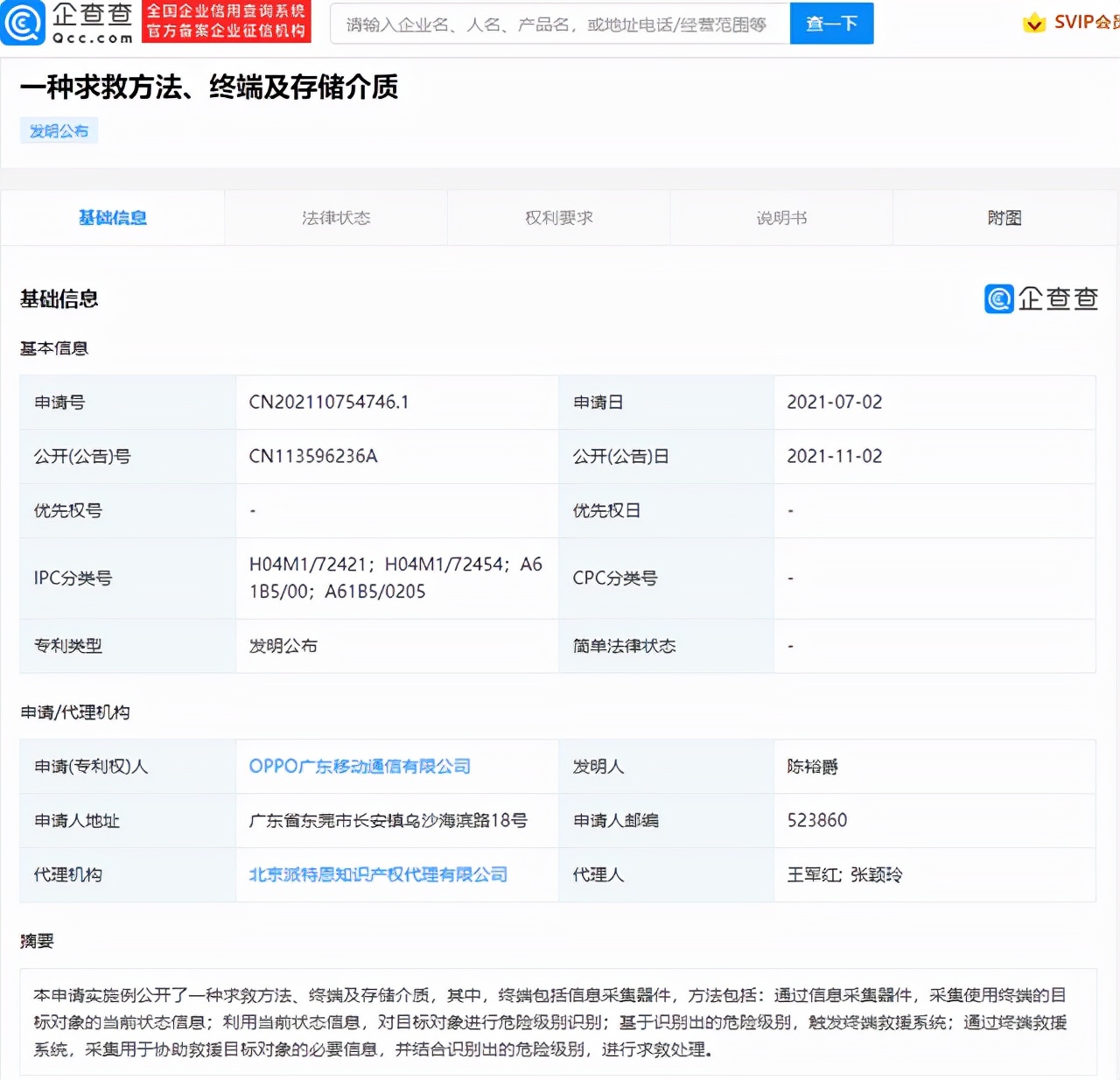Viewport: 1120px width, 1080px height.
Task: Select the 查一下 search button
Action: coord(830,24)
